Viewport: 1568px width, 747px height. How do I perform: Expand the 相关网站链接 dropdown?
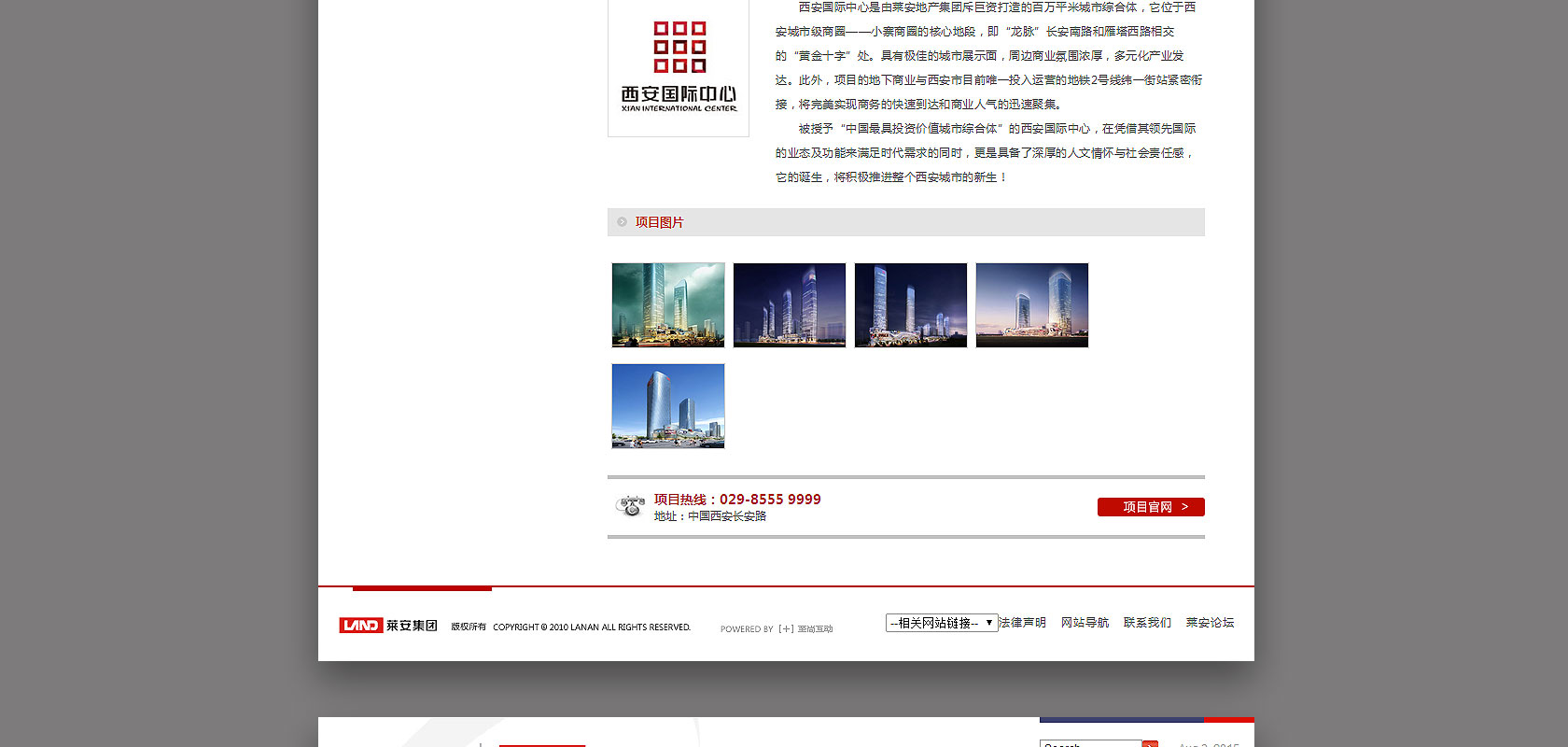pos(941,623)
